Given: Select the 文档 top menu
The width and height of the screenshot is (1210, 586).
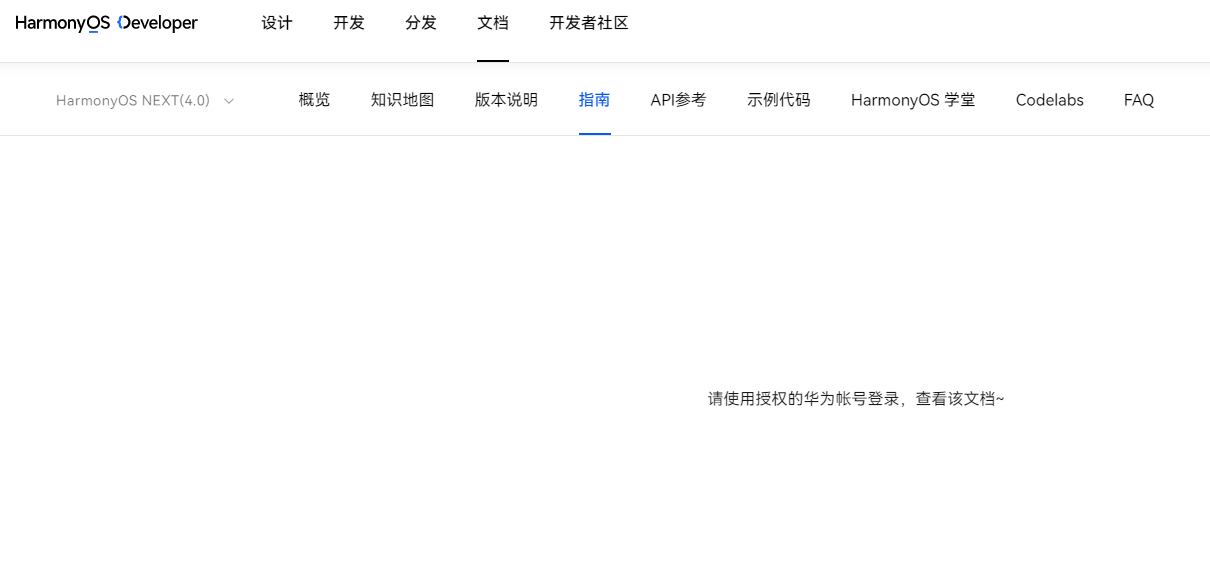Looking at the screenshot, I should click(493, 23).
